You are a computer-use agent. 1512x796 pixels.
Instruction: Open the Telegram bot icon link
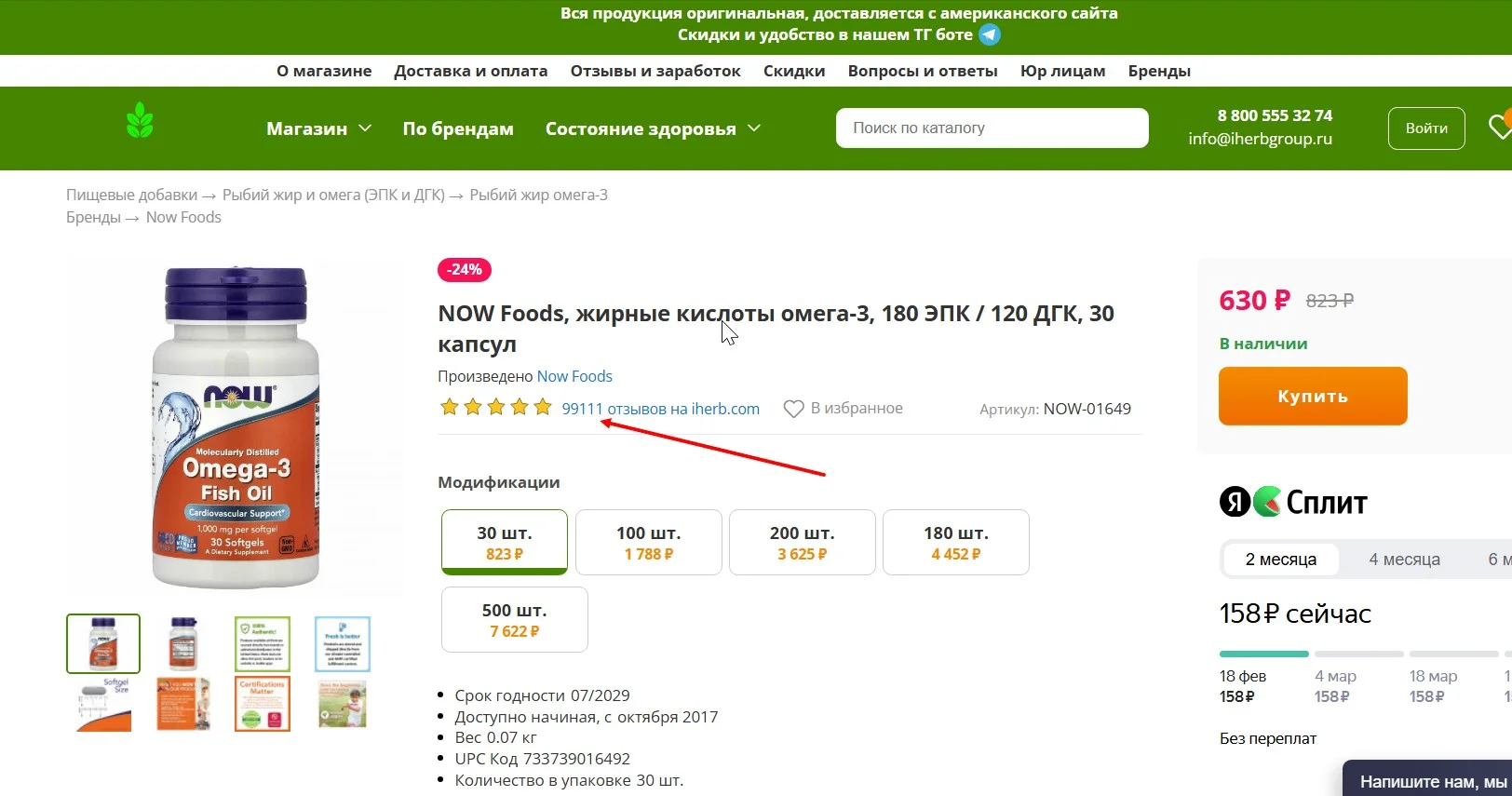(x=990, y=35)
